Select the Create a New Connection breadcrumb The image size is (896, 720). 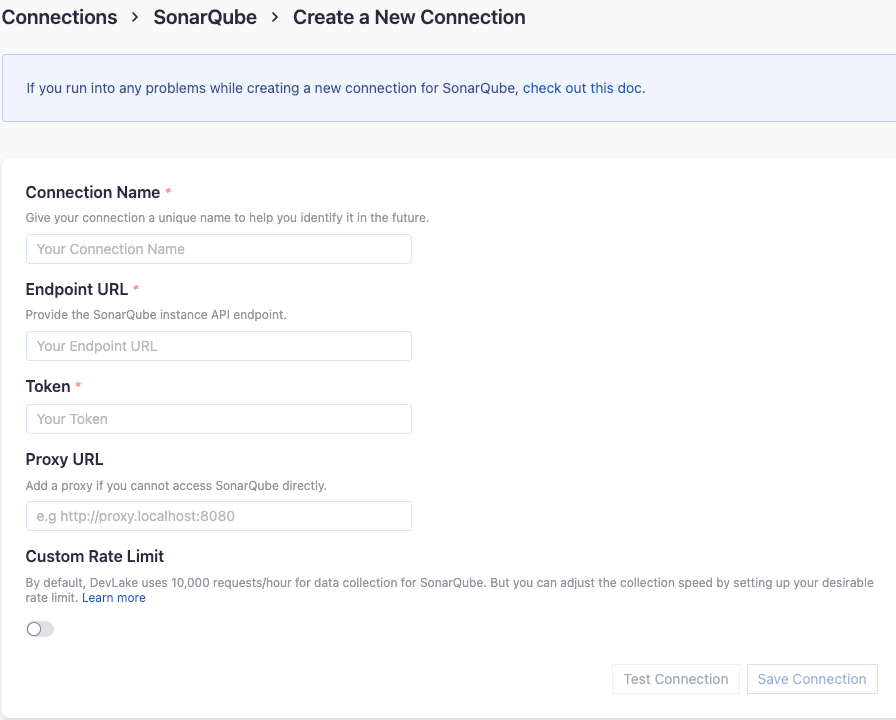pyautogui.click(x=409, y=17)
